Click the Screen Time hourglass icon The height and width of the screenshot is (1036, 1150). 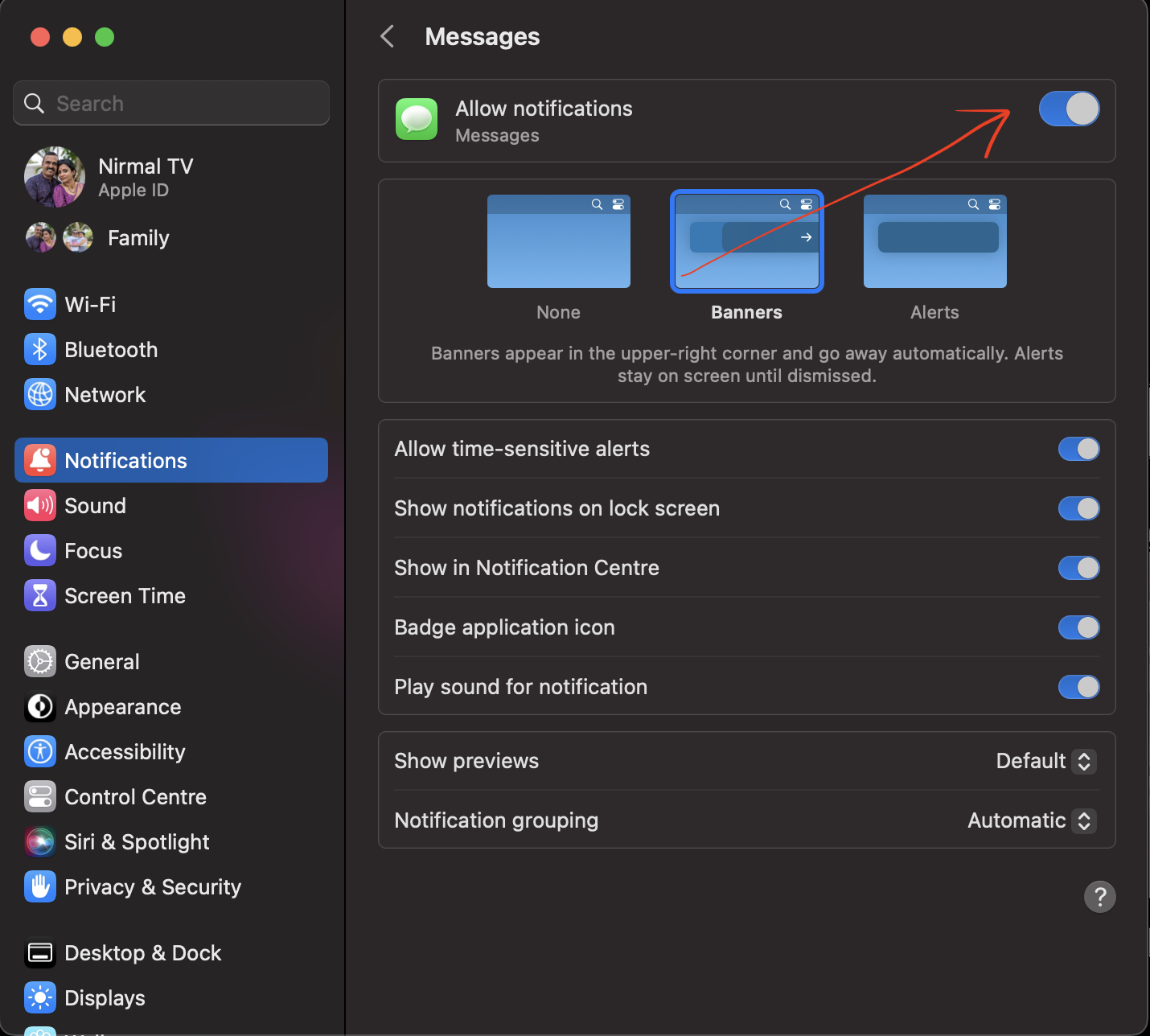coord(40,595)
